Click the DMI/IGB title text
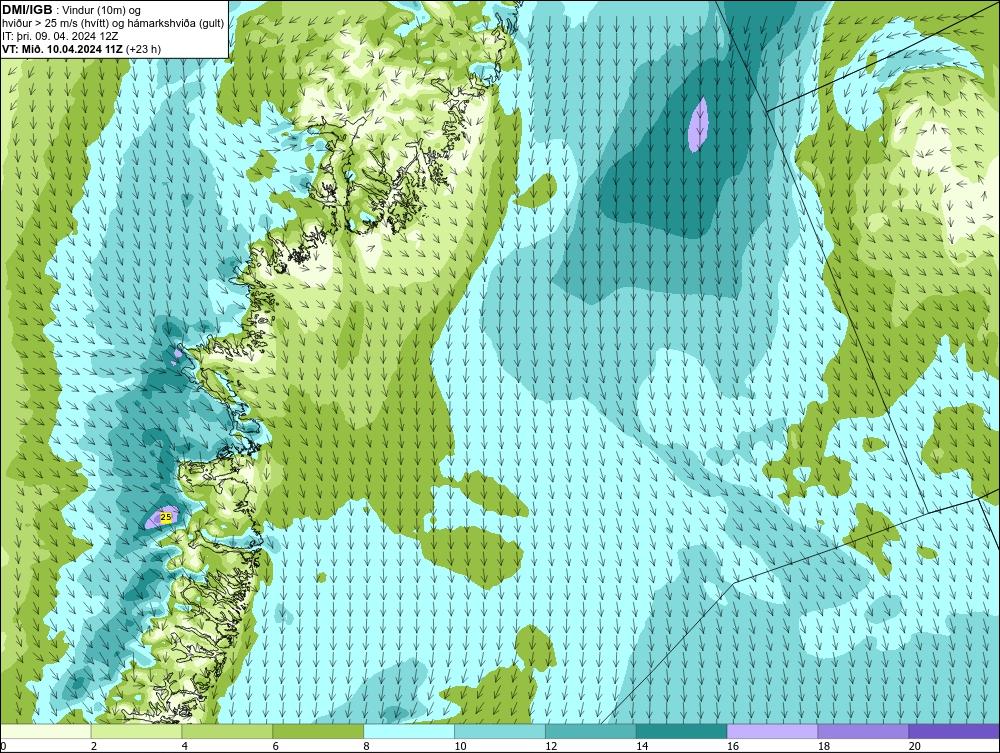 (27, 10)
